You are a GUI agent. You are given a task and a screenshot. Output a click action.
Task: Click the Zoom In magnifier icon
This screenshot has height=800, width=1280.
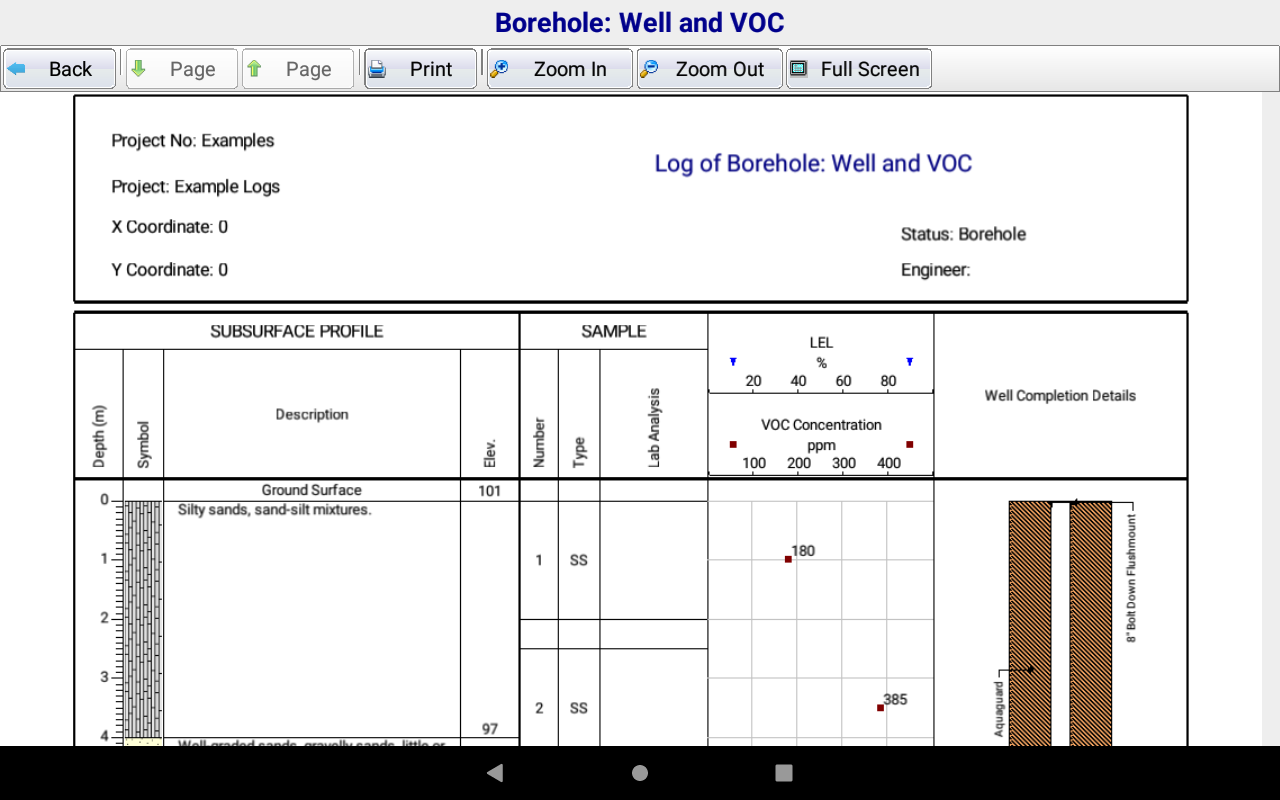tap(500, 69)
